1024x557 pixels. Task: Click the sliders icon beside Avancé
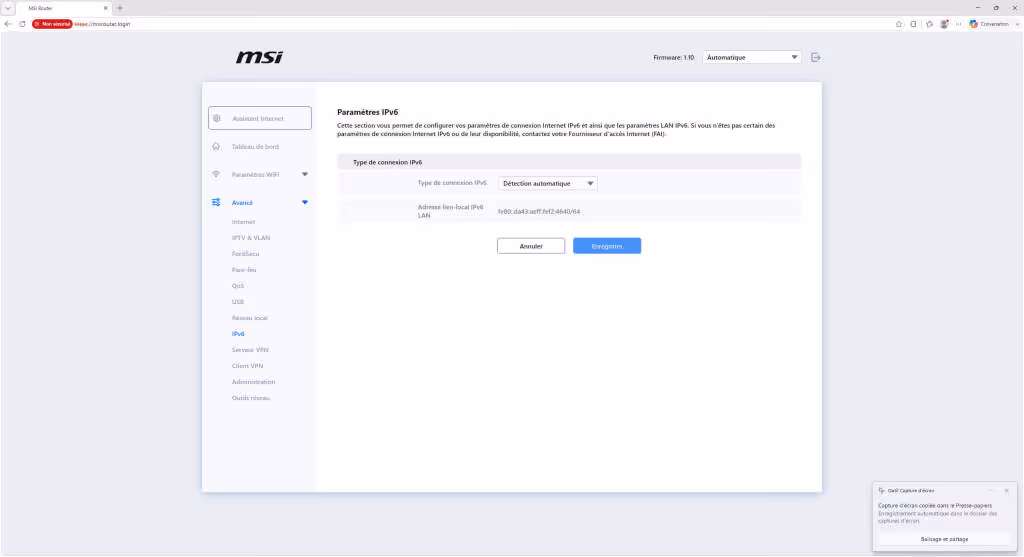(x=216, y=202)
